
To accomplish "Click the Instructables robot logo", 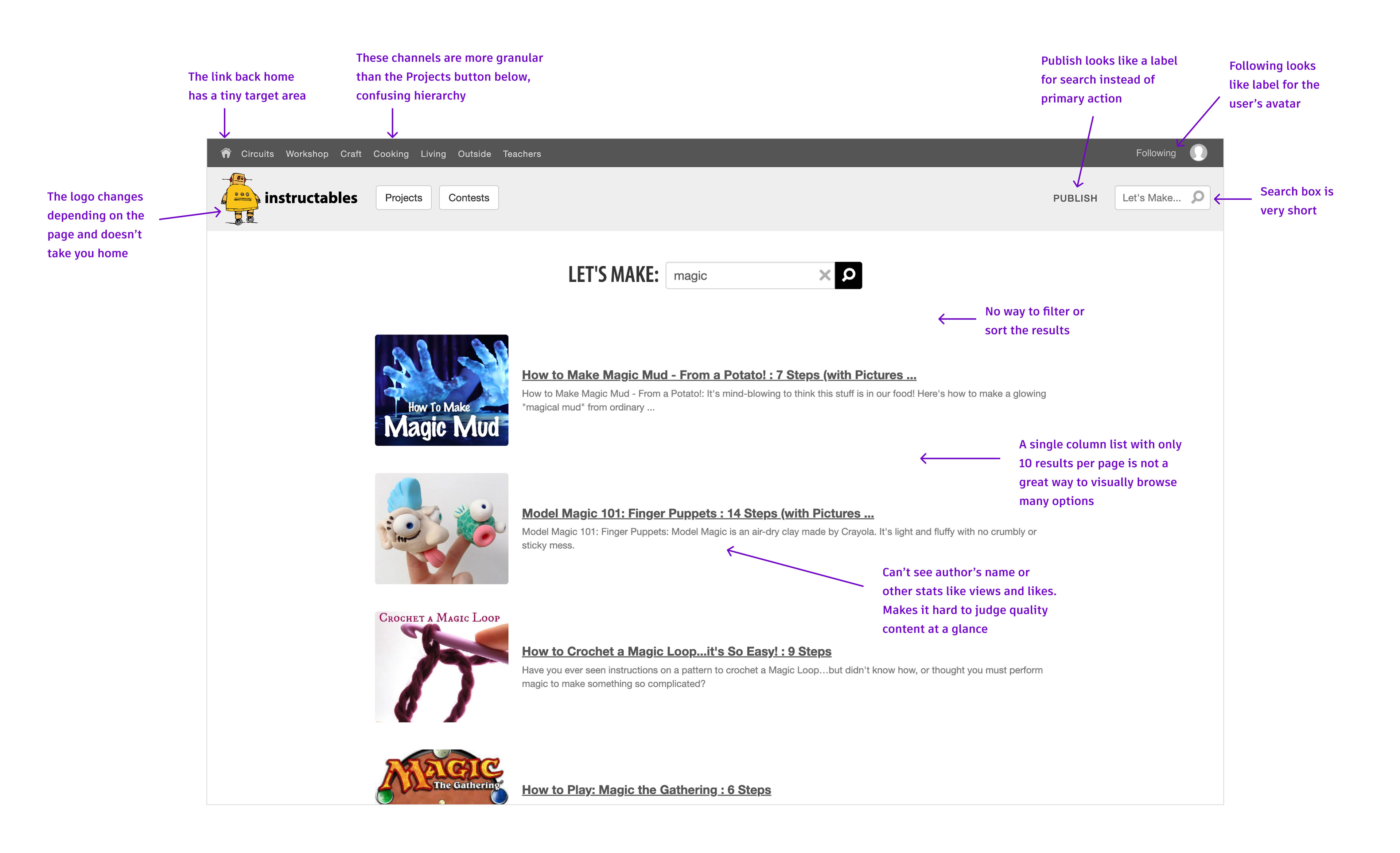I will [x=241, y=199].
